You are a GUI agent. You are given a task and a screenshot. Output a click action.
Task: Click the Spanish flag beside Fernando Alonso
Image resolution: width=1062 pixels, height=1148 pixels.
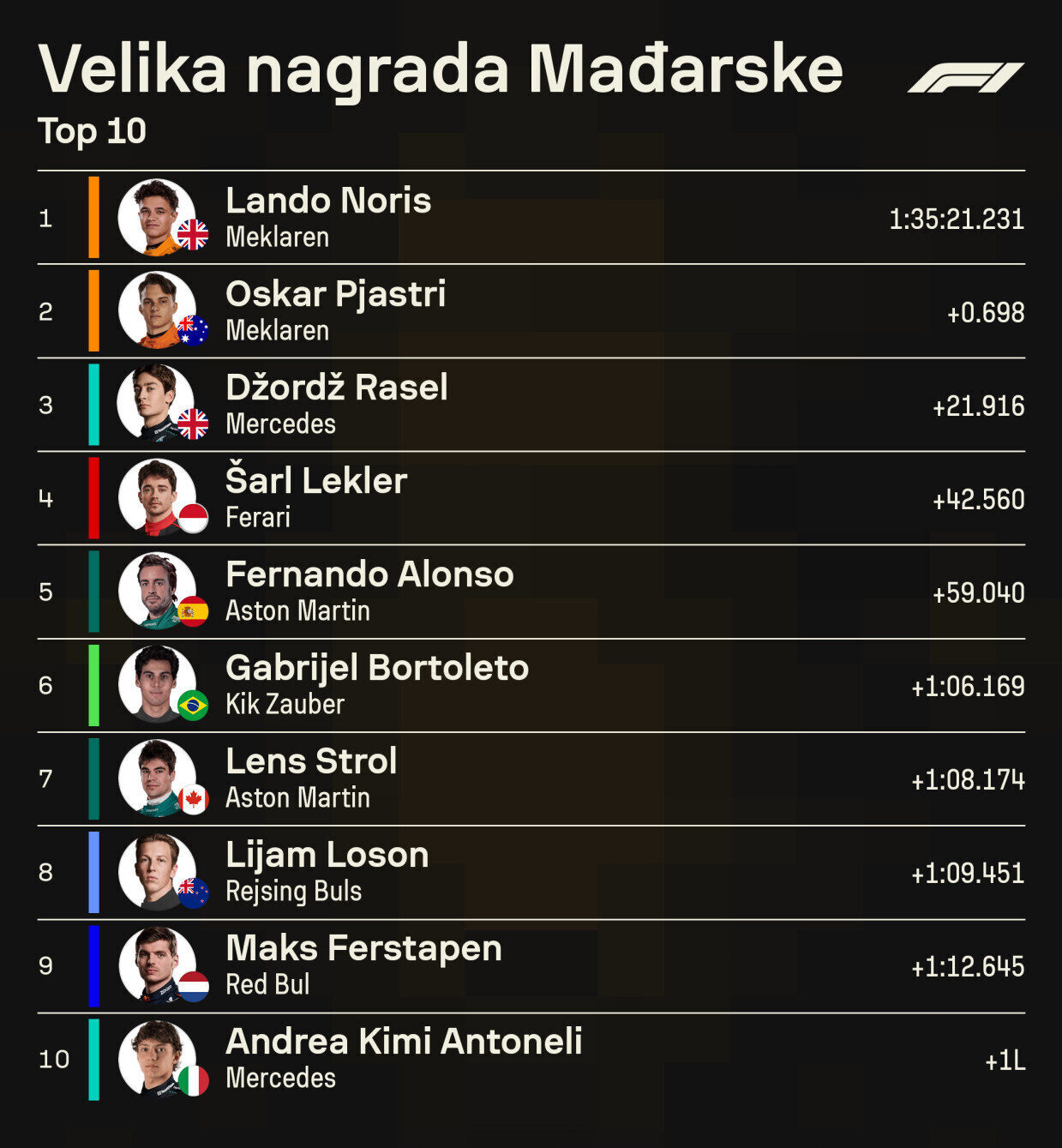tap(193, 611)
